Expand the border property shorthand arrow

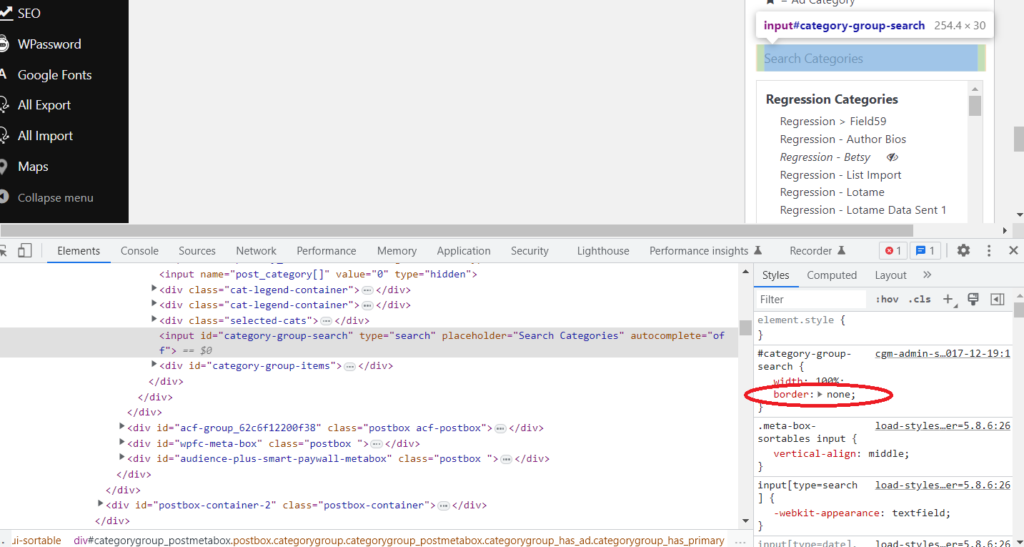point(821,395)
